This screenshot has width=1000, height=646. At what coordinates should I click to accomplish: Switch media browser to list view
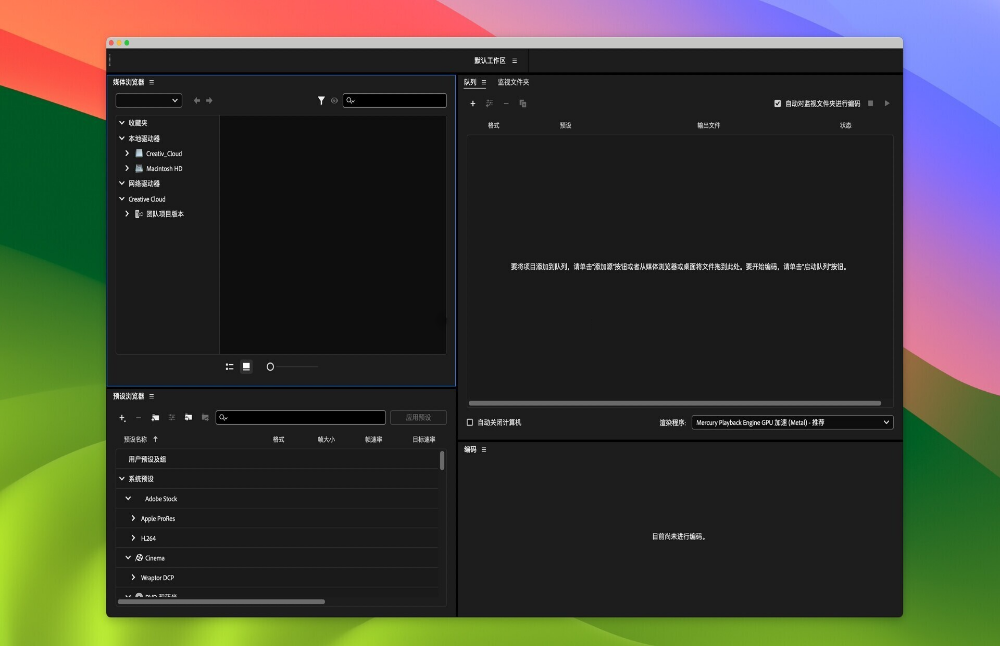point(230,367)
